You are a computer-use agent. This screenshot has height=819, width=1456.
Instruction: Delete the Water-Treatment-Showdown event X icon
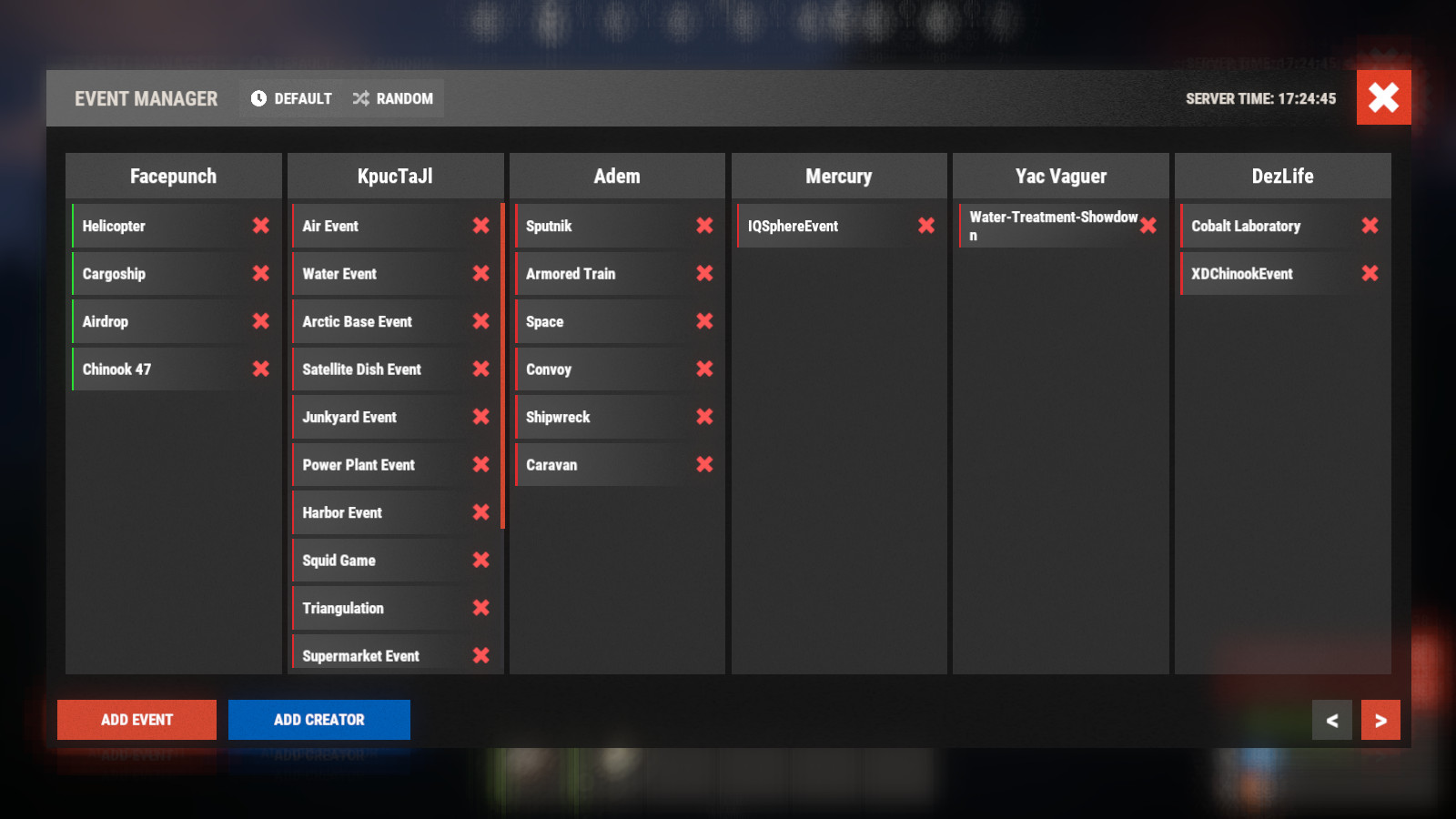point(1148,226)
